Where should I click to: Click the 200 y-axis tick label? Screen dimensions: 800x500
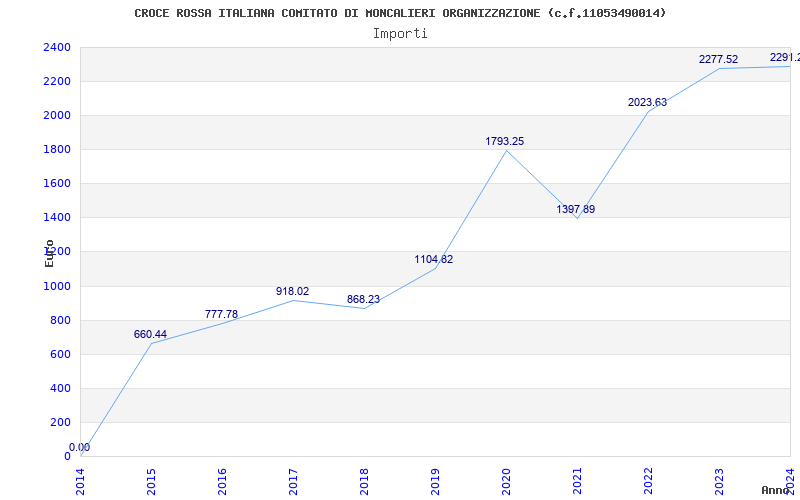60,422
